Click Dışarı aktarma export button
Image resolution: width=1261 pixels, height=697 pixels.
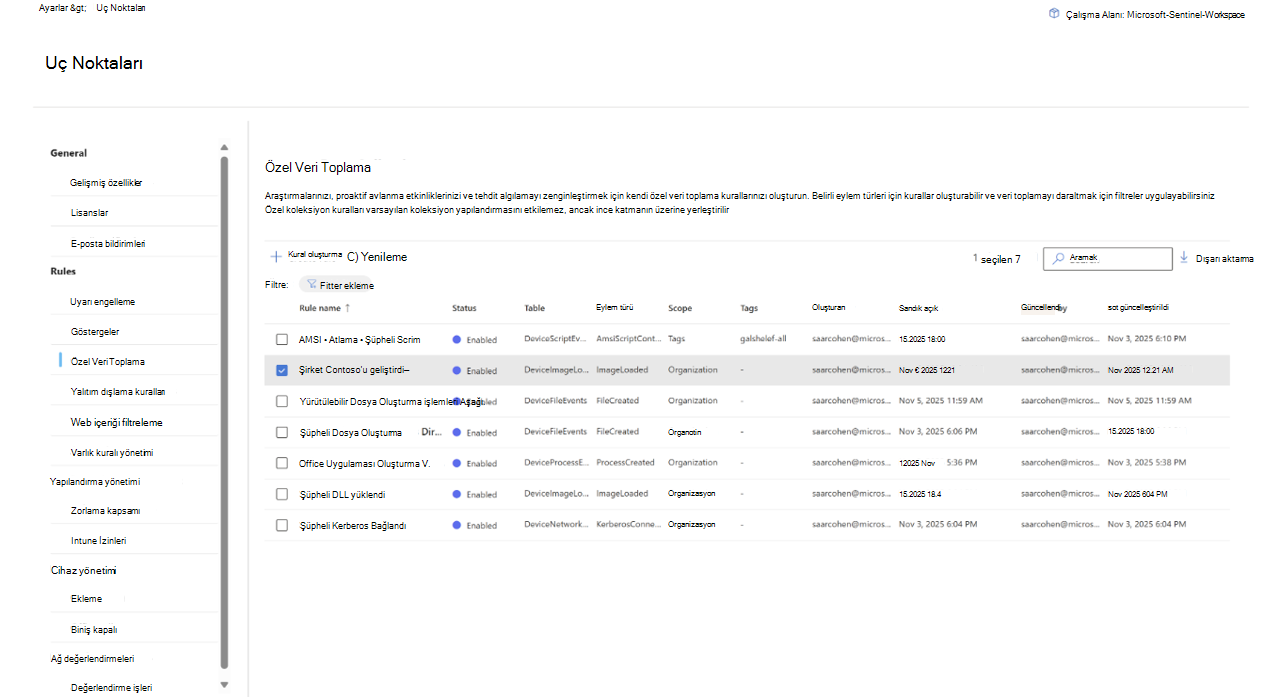[x=1216, y=258]
